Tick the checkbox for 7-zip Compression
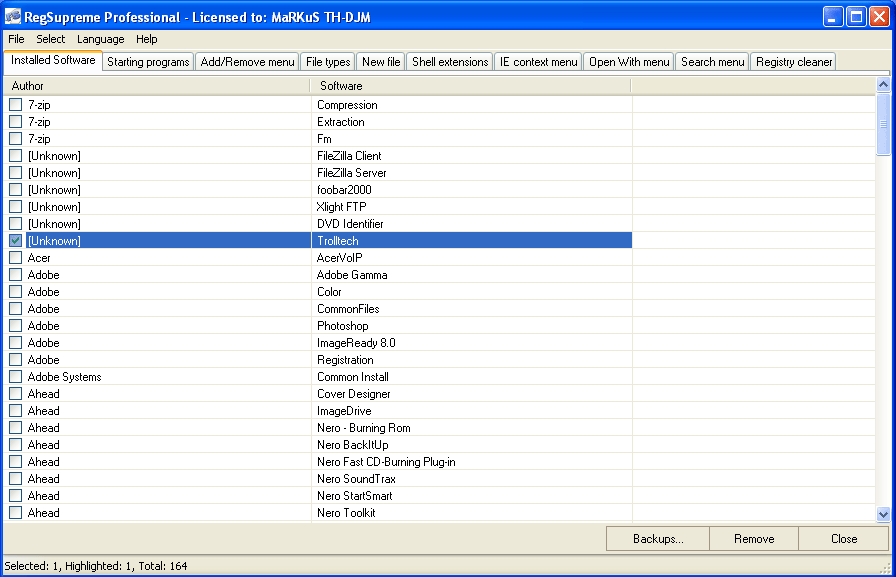This screenshot has height=577, width=896. [15, 105]
